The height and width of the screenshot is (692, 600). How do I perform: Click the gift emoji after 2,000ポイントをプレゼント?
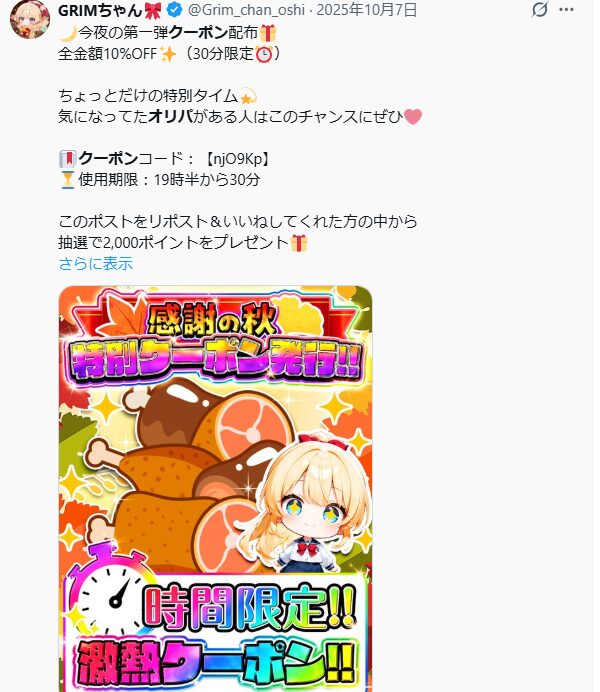(299, 243)
